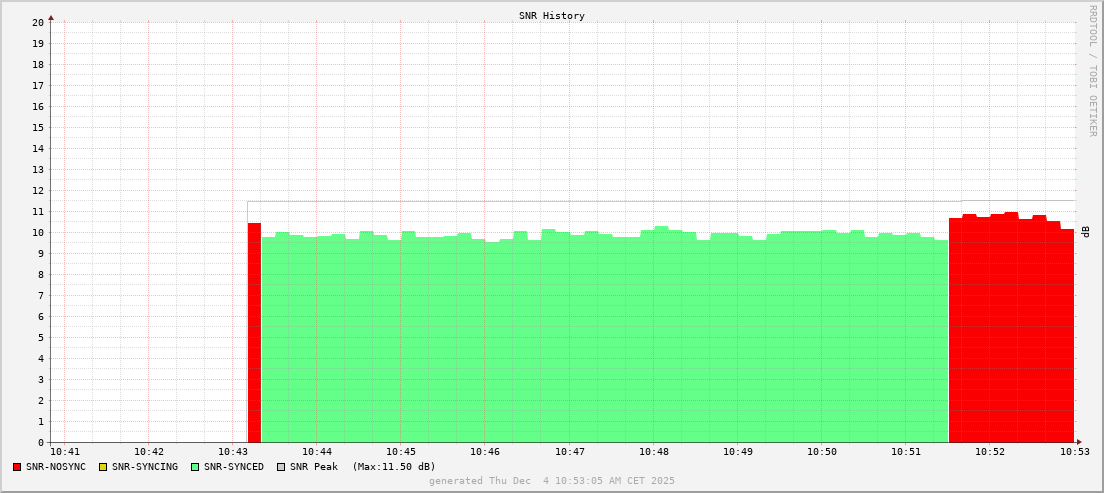Click the 10:50 time axis label
This screenshot has height=493, width=1104.
pyautogui.click(x=822, y=452)
